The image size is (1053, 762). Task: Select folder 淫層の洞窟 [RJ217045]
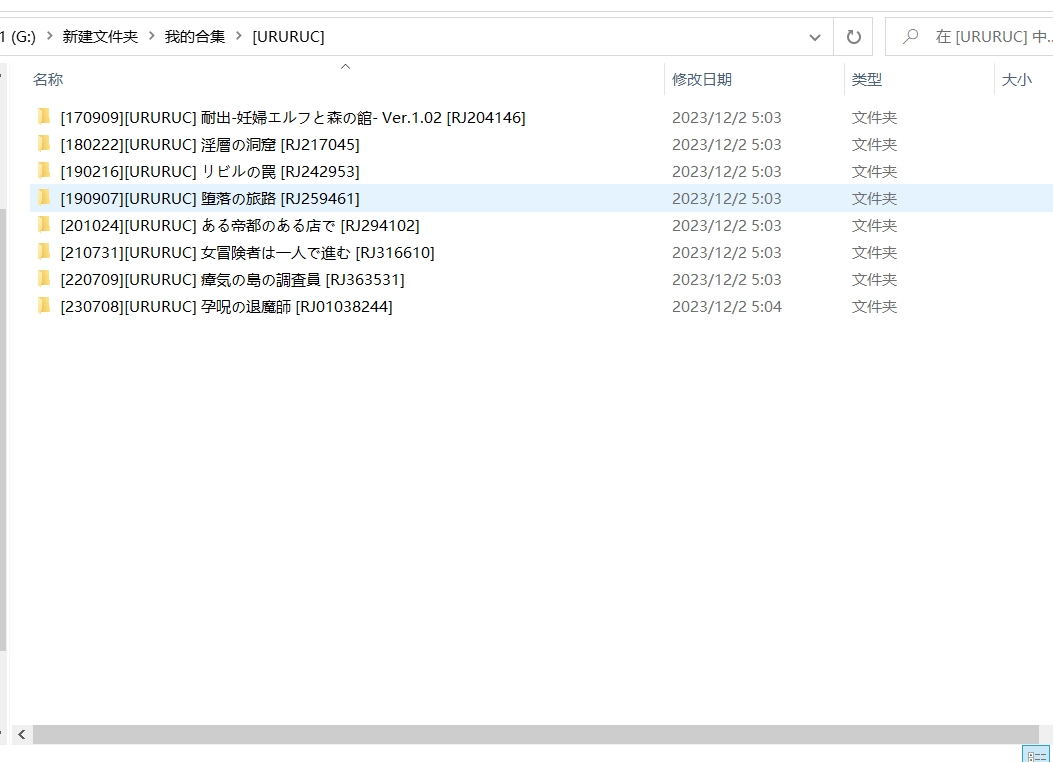point(210,144)
